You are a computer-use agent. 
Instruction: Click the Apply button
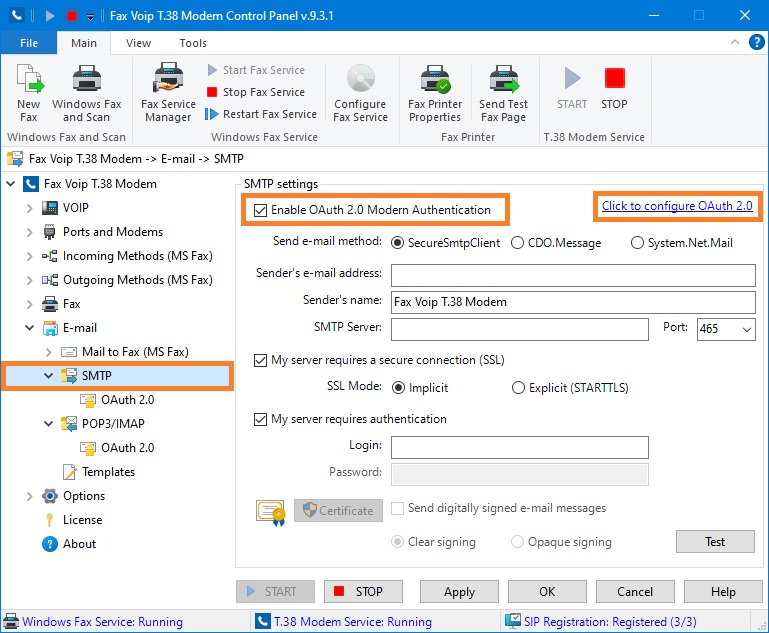click(x=460, y=592)
